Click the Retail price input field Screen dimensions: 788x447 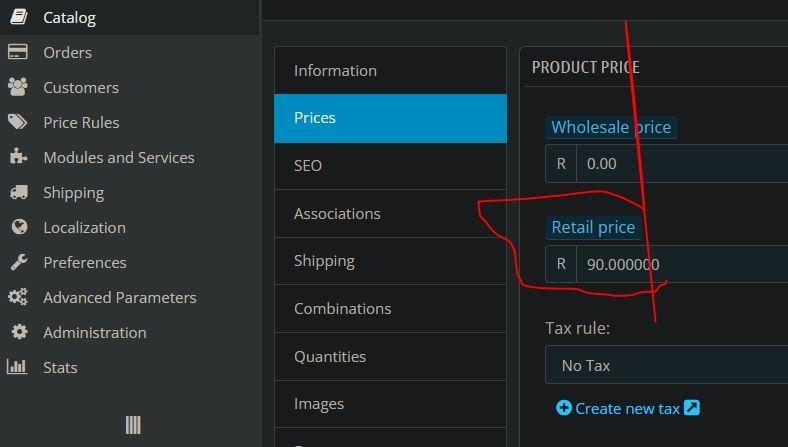682,264
